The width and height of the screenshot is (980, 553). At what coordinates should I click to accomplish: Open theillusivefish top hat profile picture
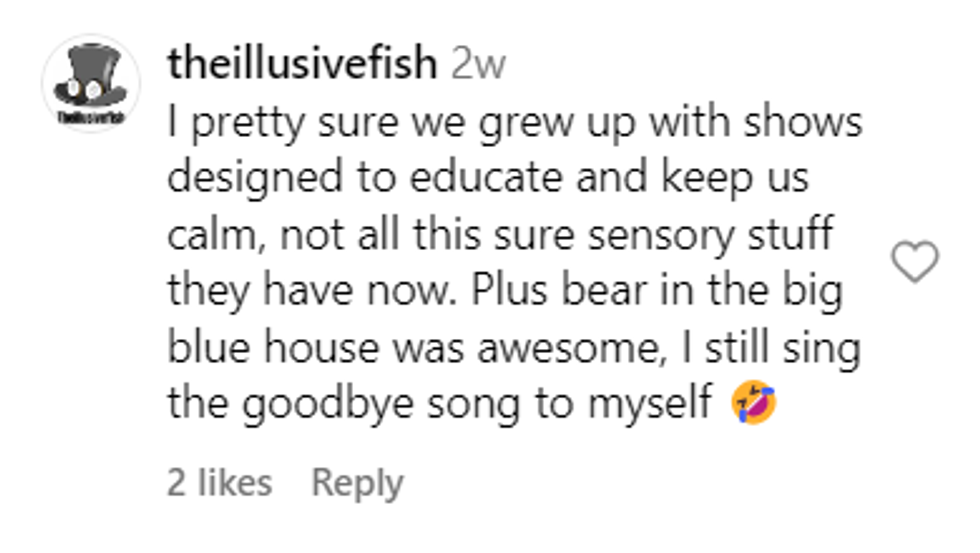[x=90, y=85]
